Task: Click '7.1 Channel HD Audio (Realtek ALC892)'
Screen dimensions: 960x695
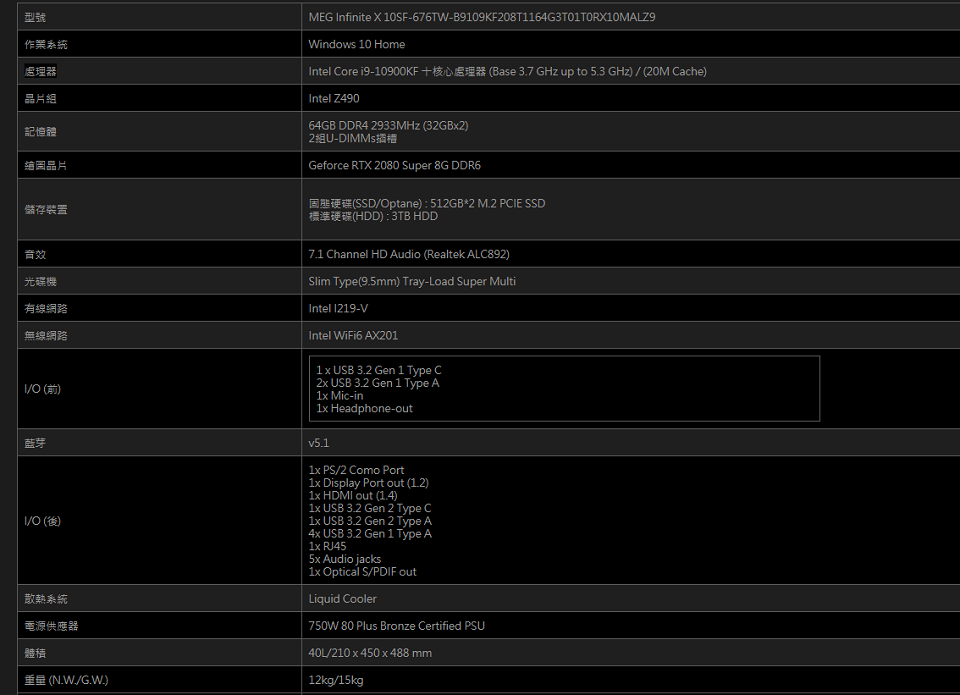Action: 408,254
